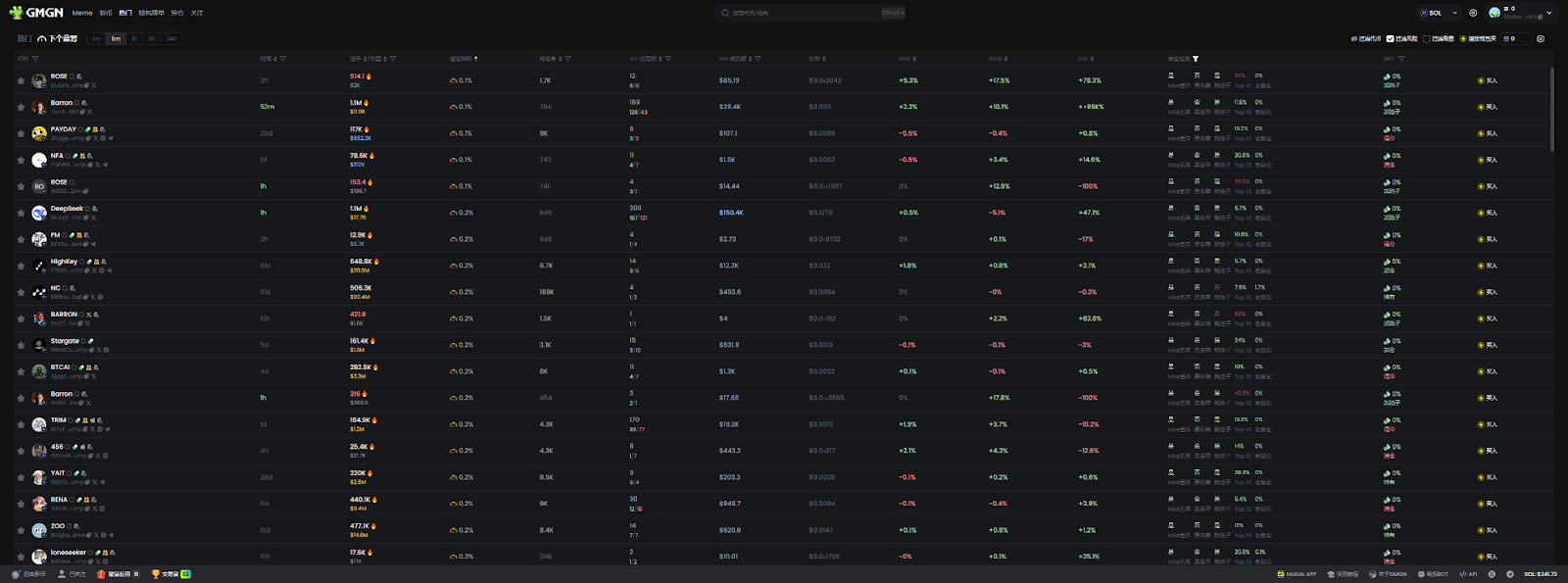Click the DeepSeek token avatar
Viewport: 1568px width, 583px height.
pos(39,213)
